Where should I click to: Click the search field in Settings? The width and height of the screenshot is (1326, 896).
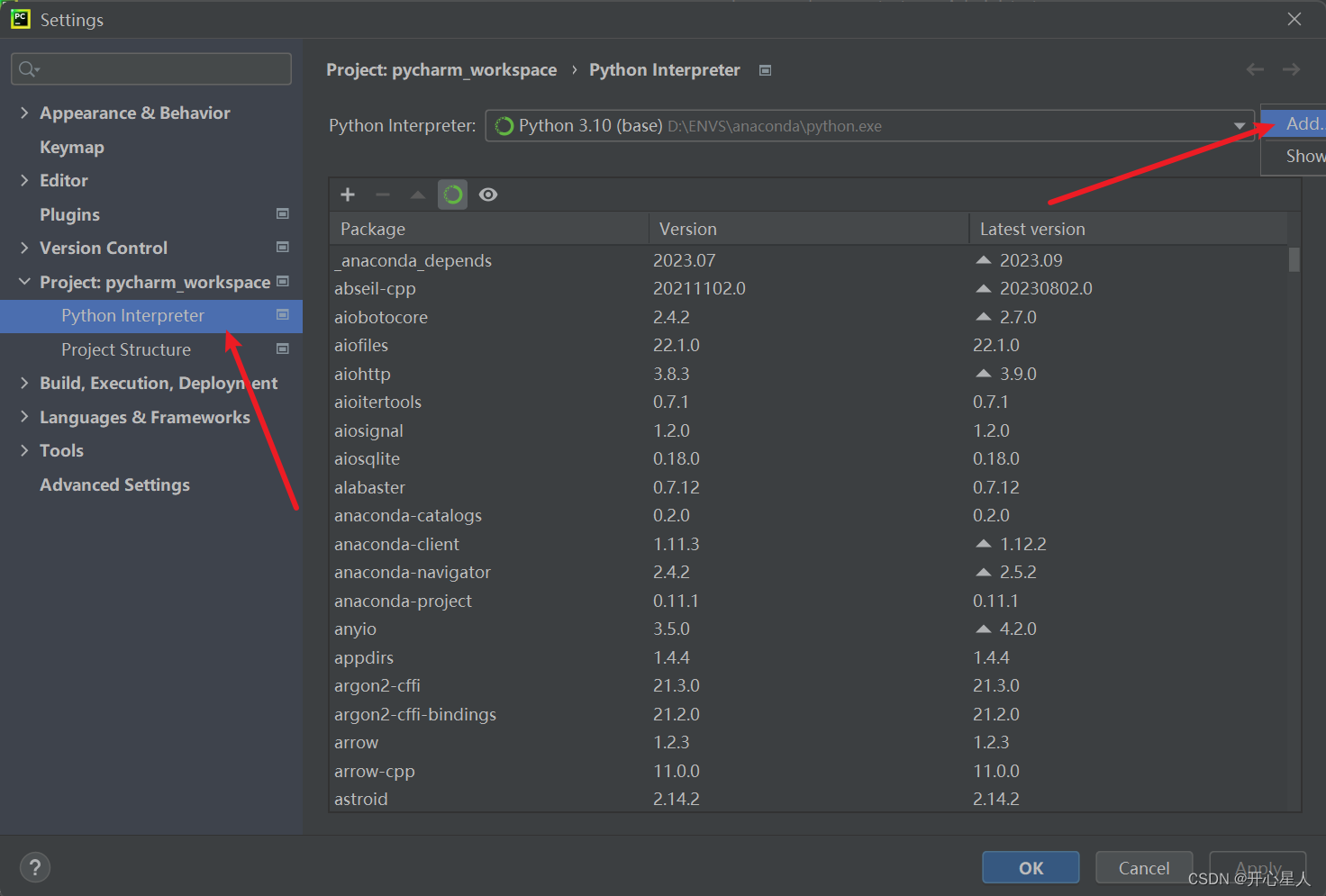click(151, 69)
